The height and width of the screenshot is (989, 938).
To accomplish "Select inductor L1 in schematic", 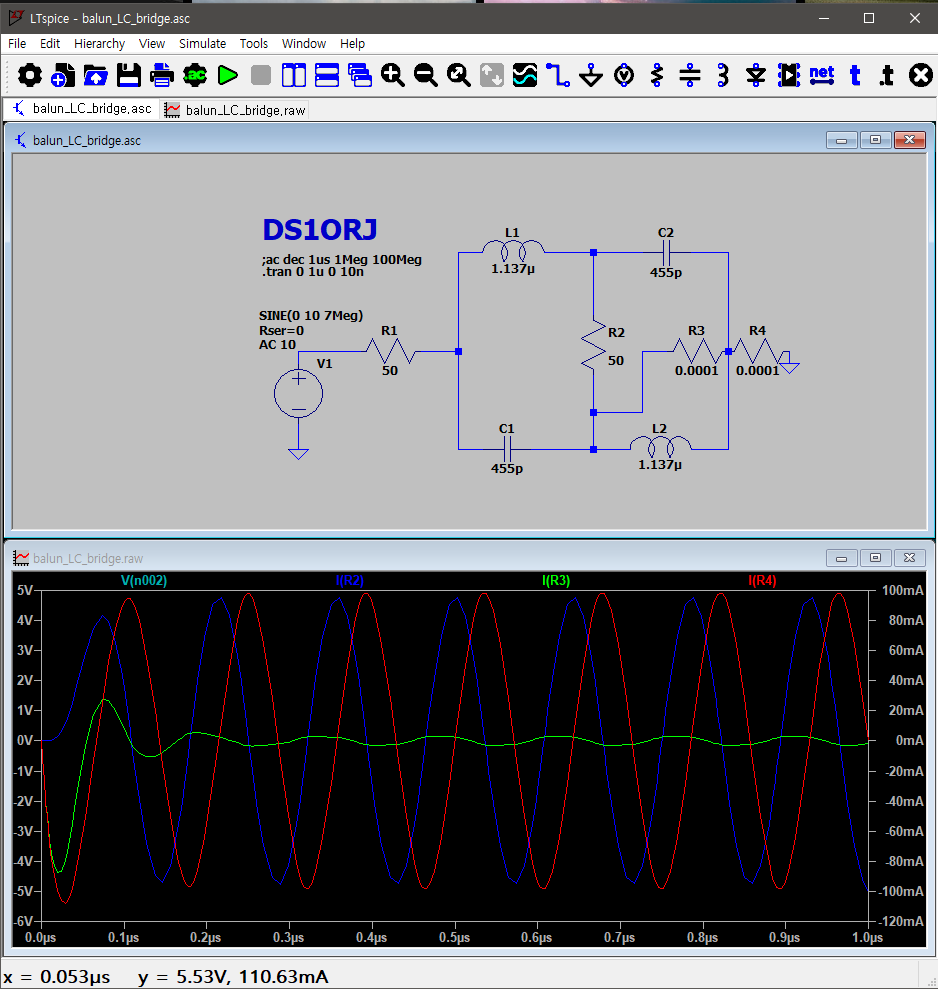I will tap(513, 250).
